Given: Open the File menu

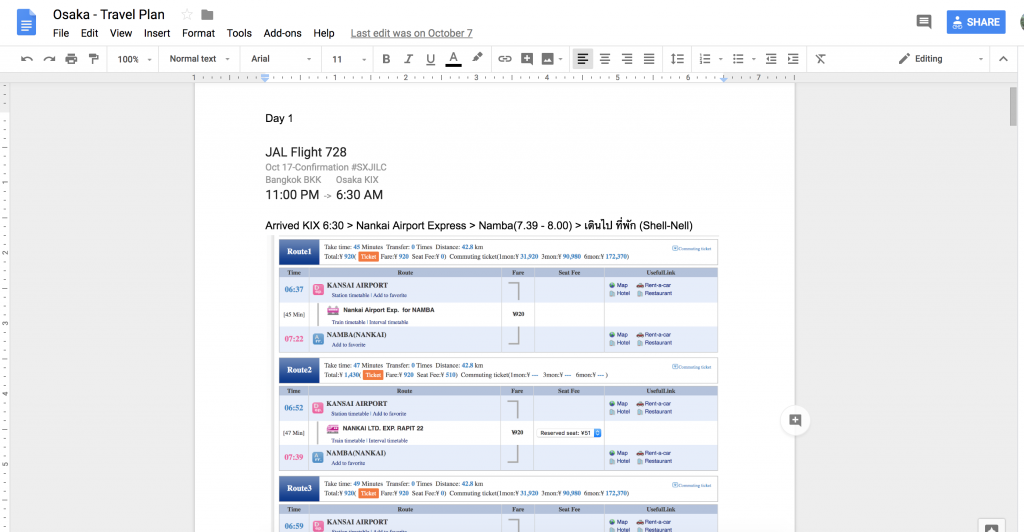Looking at the screenshot, I should pyautogui.click(x=61, y=33).
